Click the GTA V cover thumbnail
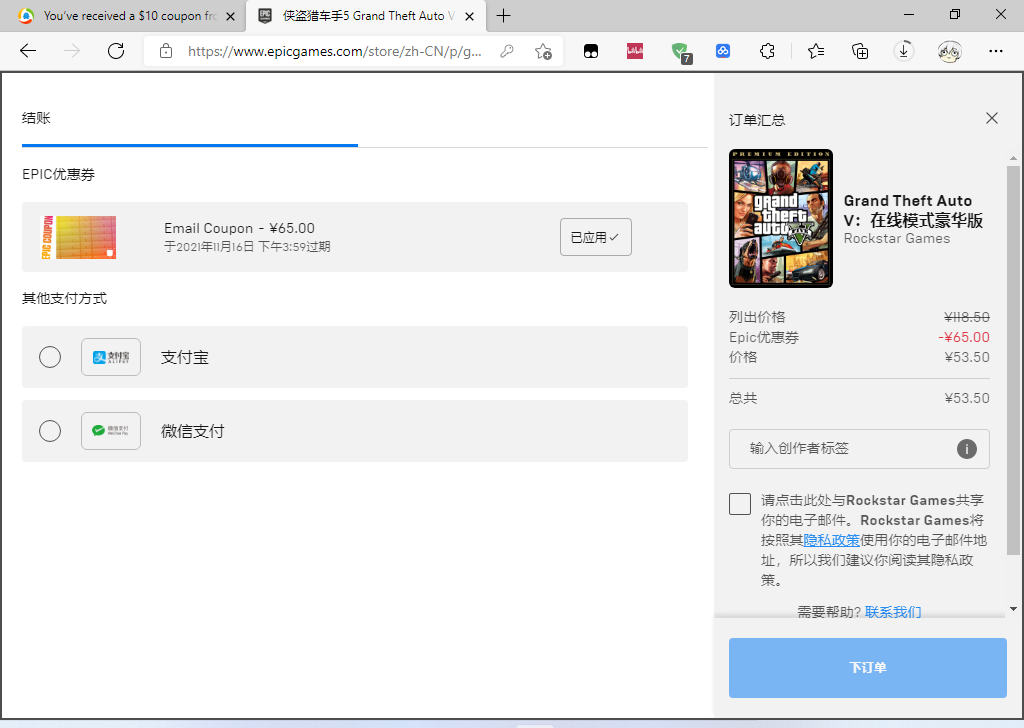Image resolution: width=1024 pixels, height=728 pixels. [781, 218]
